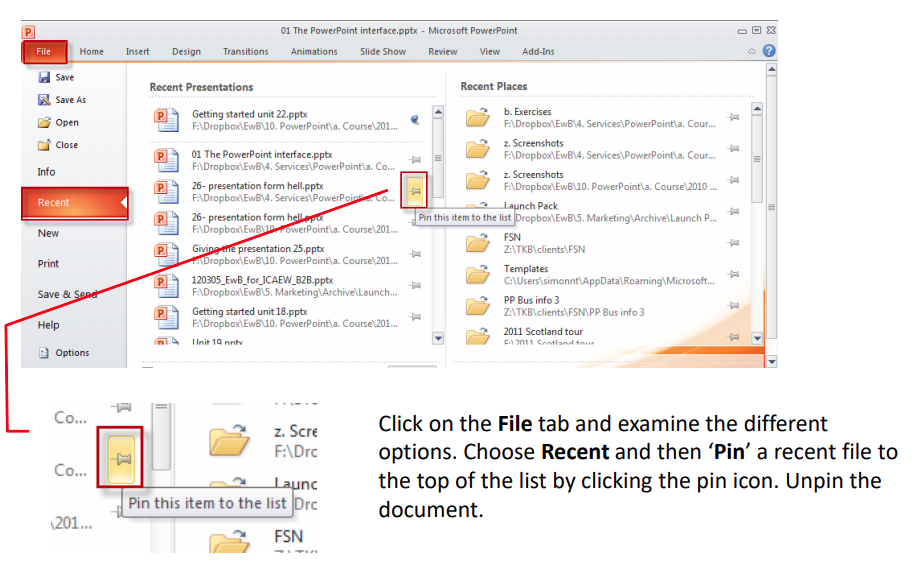This screenshot has height=576, width=914.
Task: Minimize the ribbon using the caret arrow
Action: coord(752,51)
